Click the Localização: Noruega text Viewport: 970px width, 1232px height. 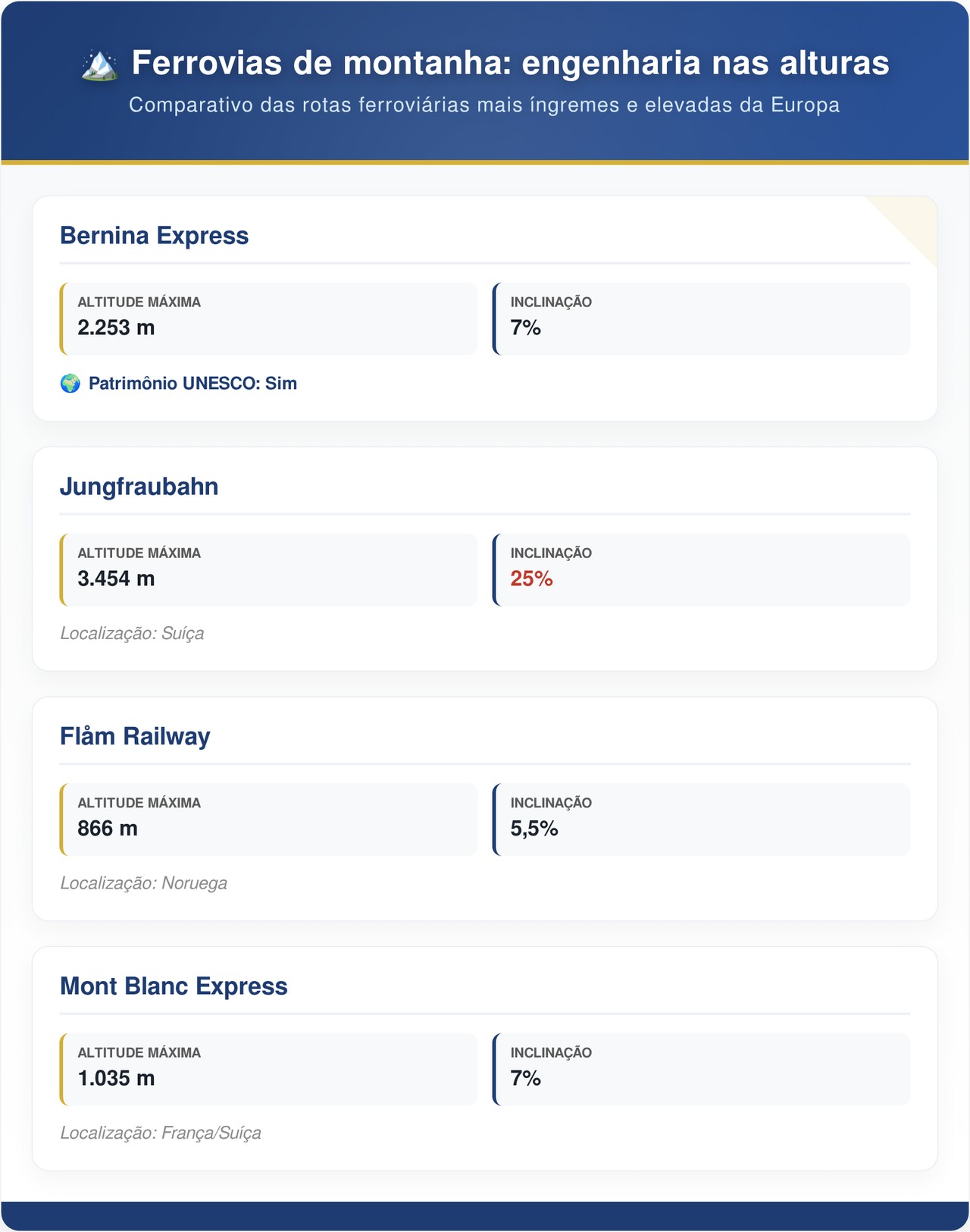tap(144, 883)
